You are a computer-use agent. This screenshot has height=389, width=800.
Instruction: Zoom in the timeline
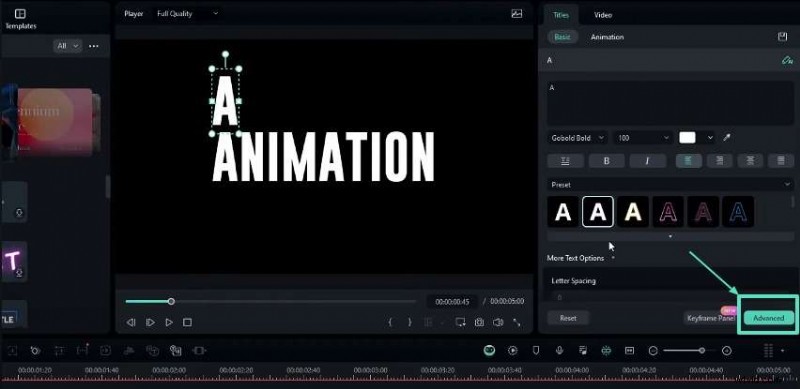click(x=727, y=351)
